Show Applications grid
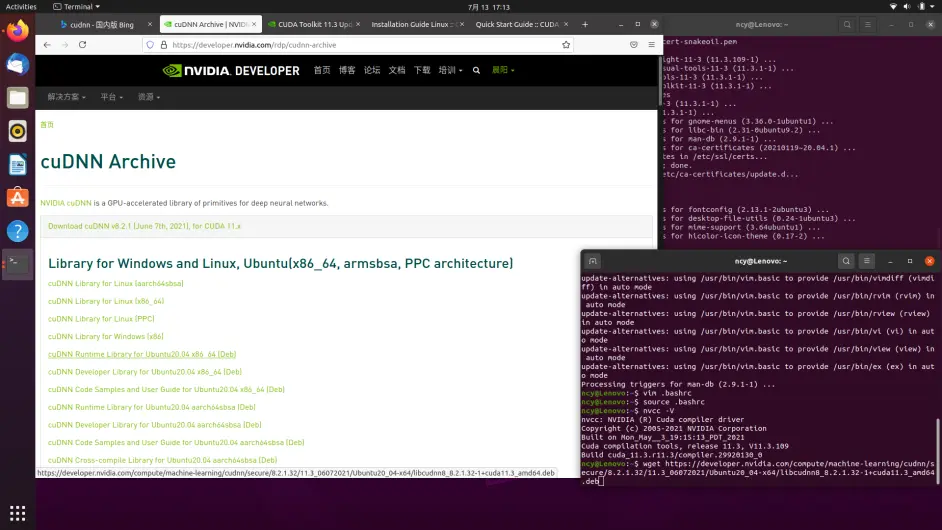The height and width of the screenshot is (530, 942). coord(17,513)
